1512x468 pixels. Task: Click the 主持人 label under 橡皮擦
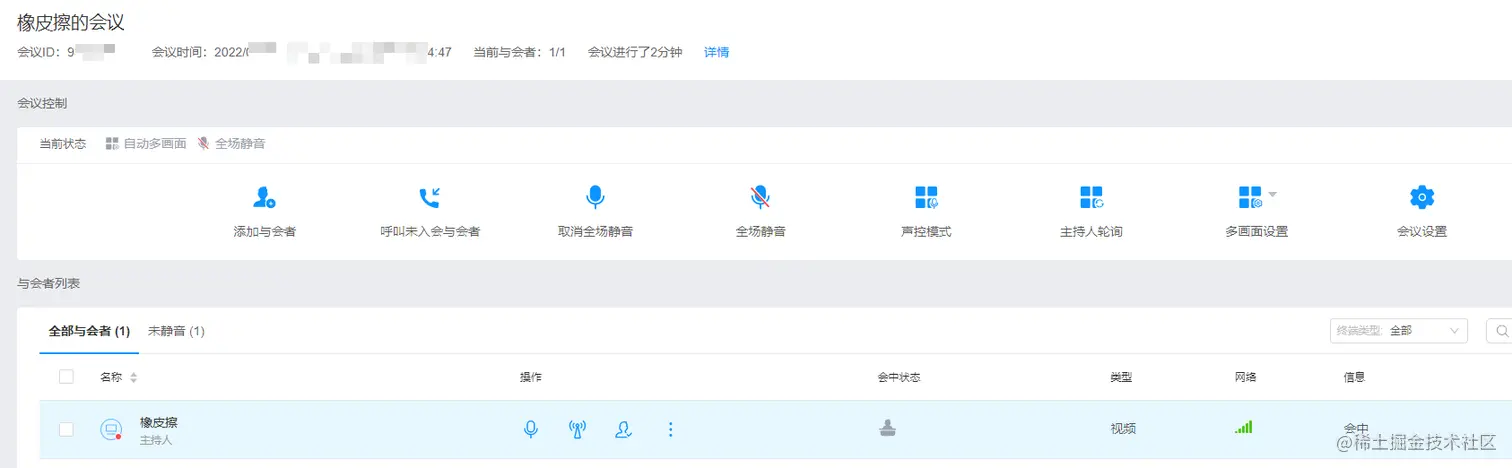(156, 440)
